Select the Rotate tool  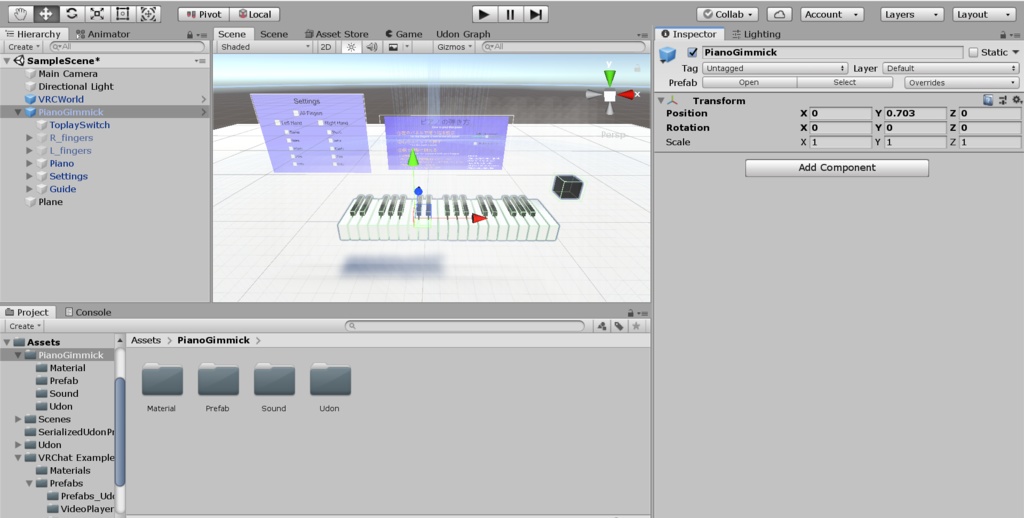coord(71,14)
